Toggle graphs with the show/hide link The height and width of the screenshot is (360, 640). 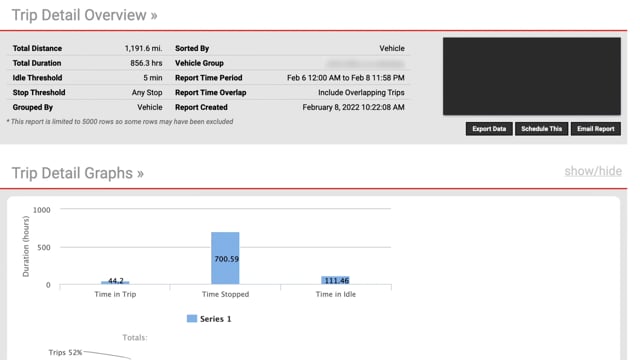point(593,171)
